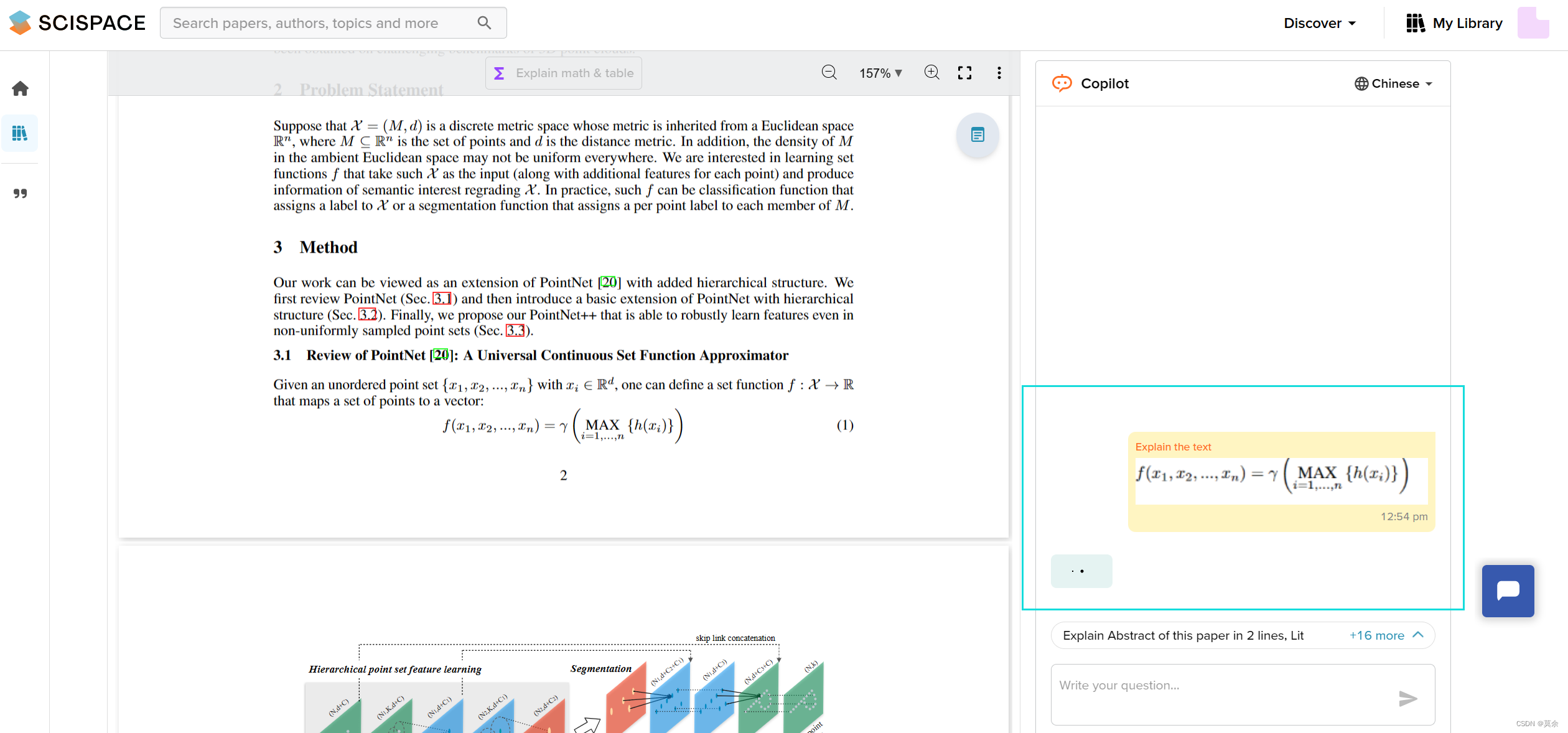This screenshot has width=1568, height=733.
Task: Click Explain math & table button
Action: [564, 73]
